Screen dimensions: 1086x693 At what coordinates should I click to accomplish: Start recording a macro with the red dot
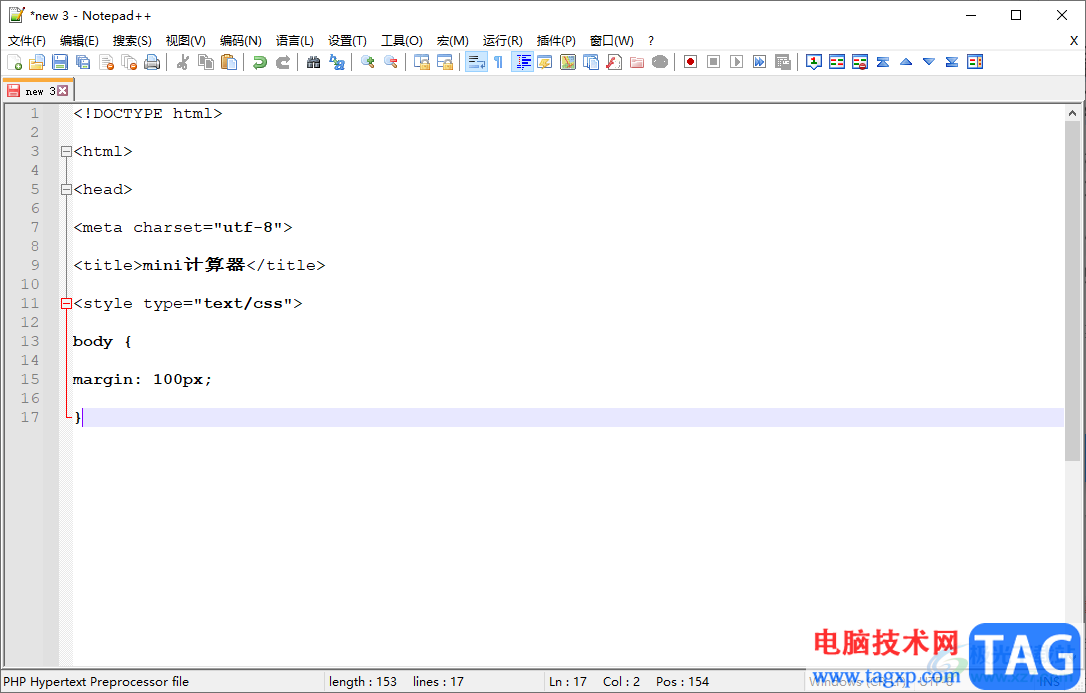pos(691,62)
